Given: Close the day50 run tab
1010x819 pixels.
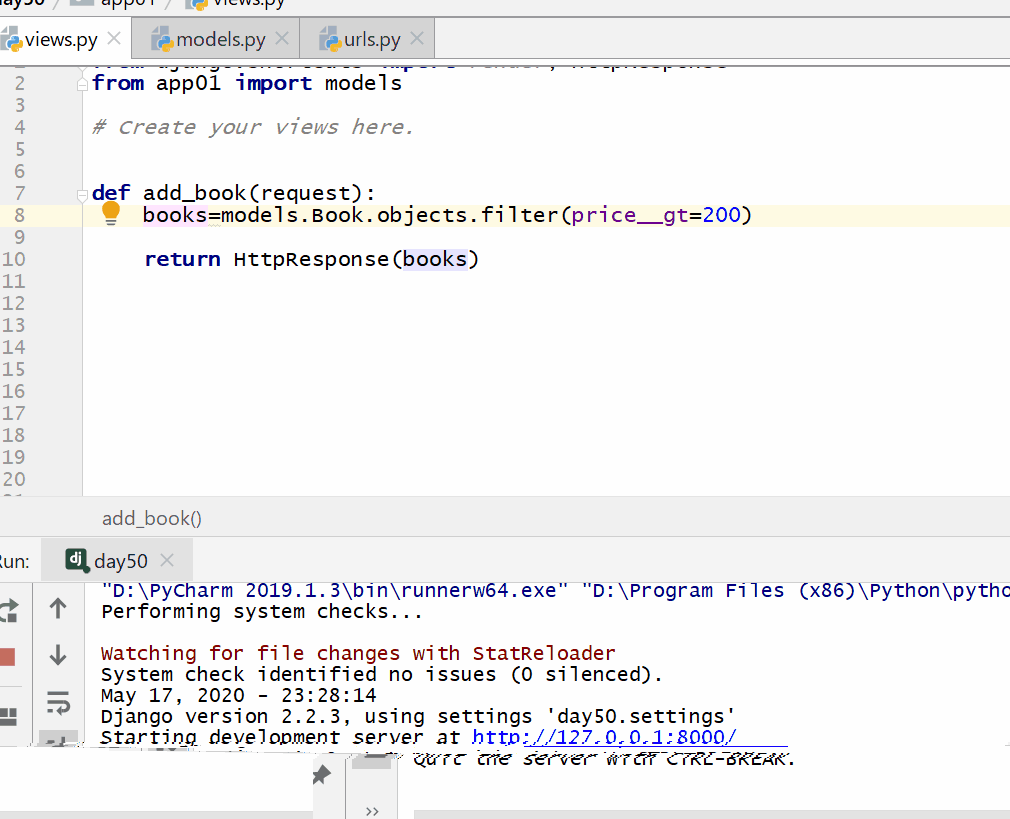Looking at the screenshot, I should tap(167, 560).
